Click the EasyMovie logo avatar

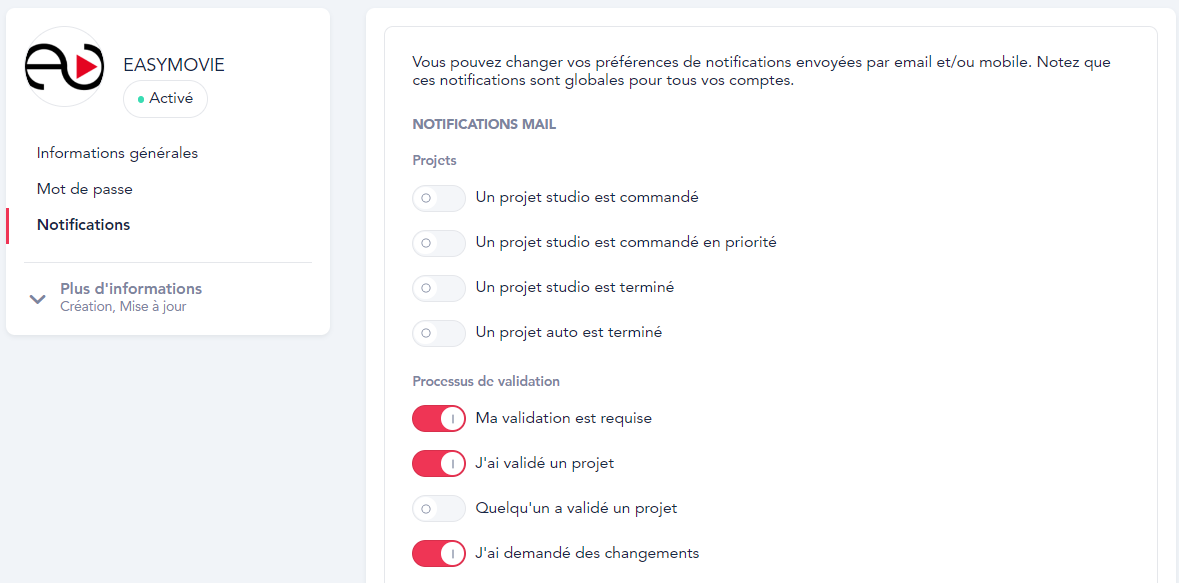(64, 67)
